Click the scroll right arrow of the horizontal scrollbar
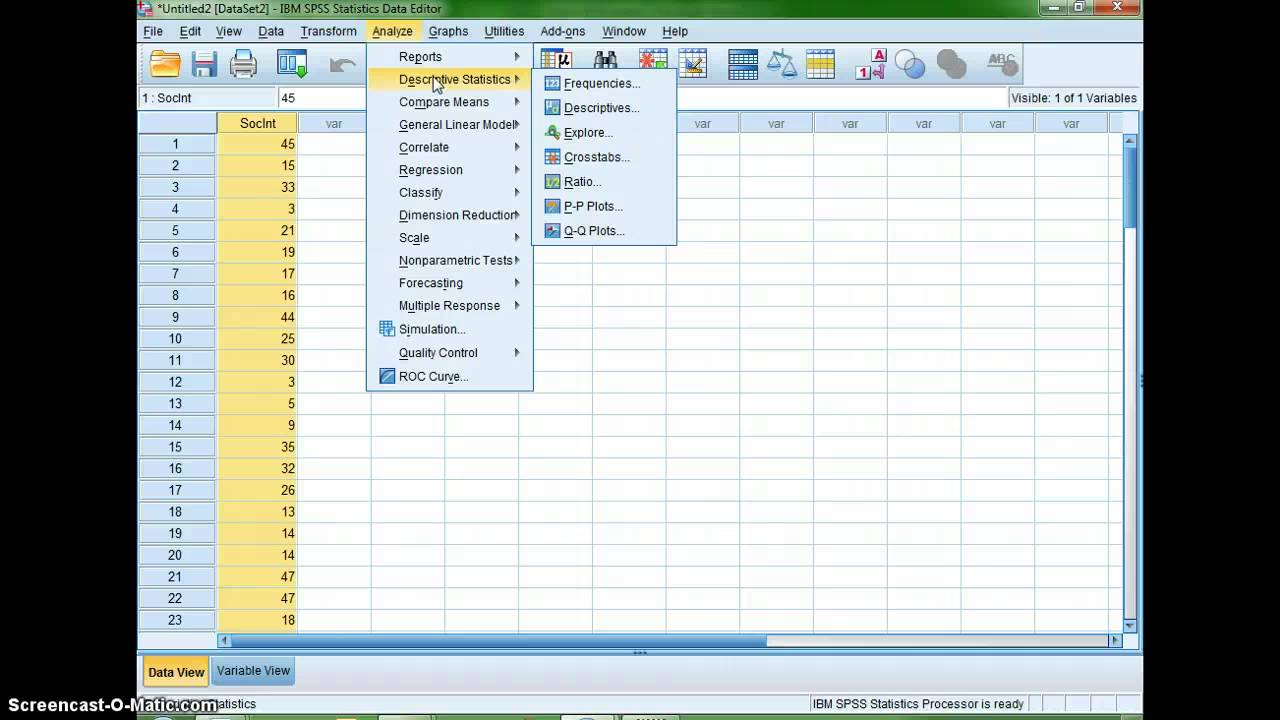Screen dimensions: 1280x720 pyautogui.click(x=1115, y=641)
